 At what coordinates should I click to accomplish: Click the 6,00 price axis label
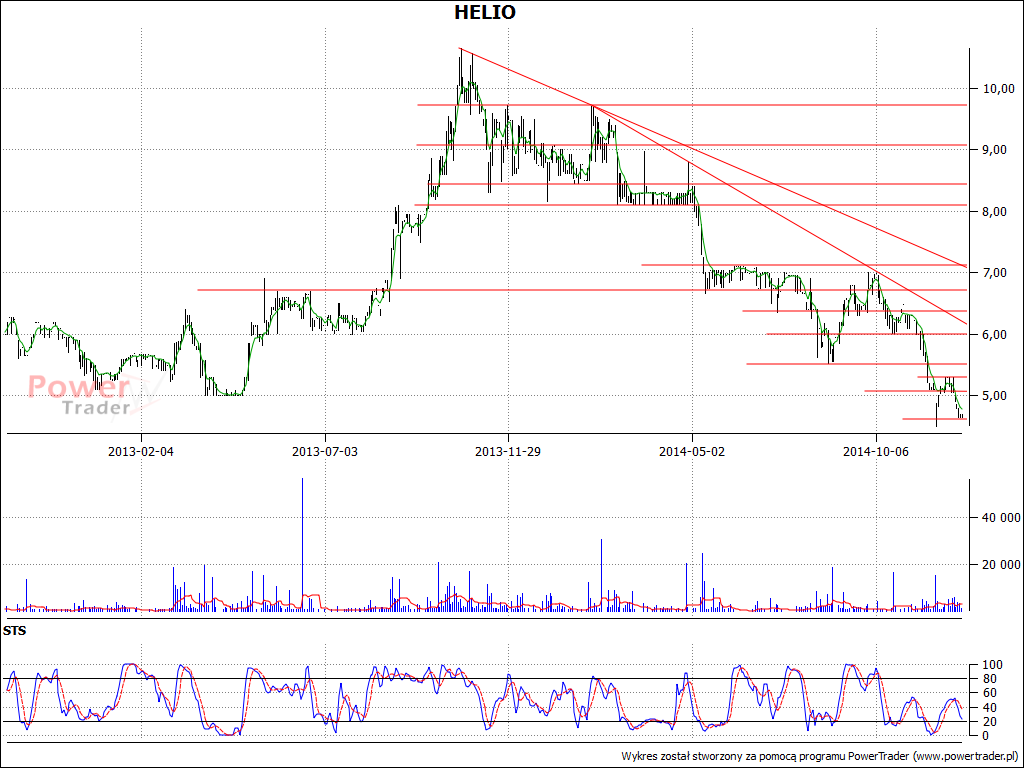click(x=995, y=335)
